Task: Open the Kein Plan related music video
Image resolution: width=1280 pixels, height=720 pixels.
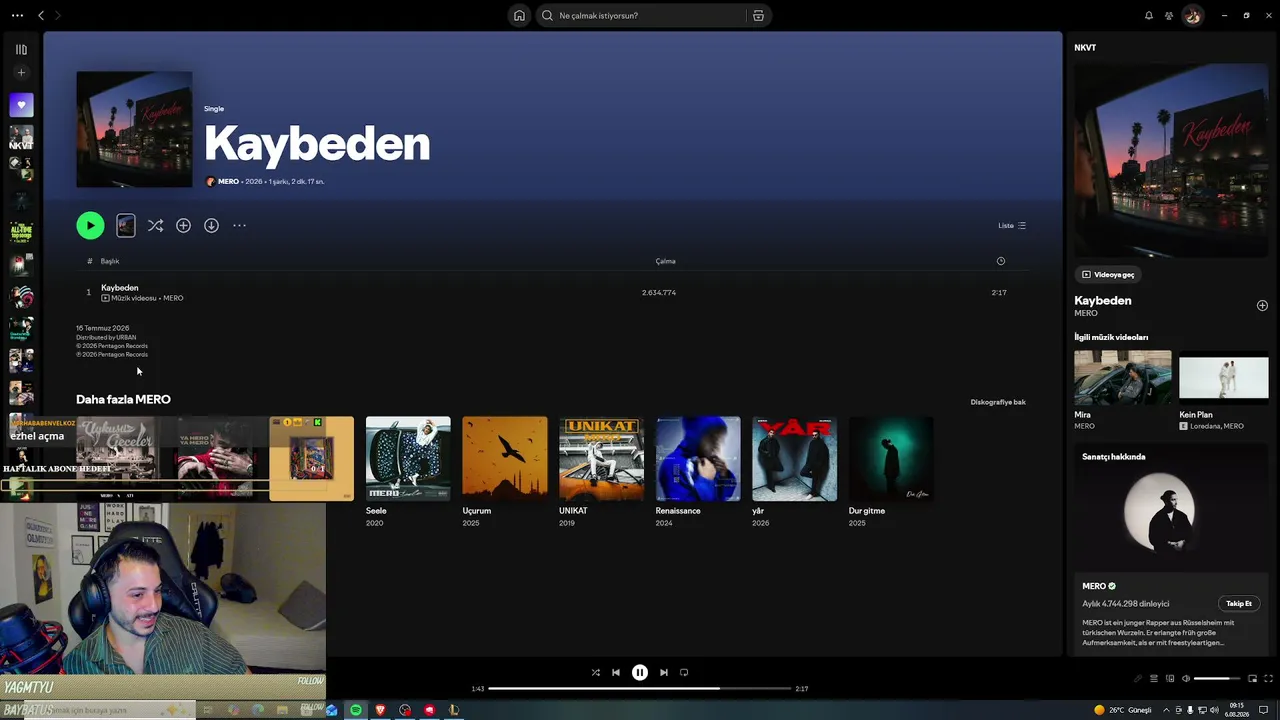Action: tap(1224, 390)
